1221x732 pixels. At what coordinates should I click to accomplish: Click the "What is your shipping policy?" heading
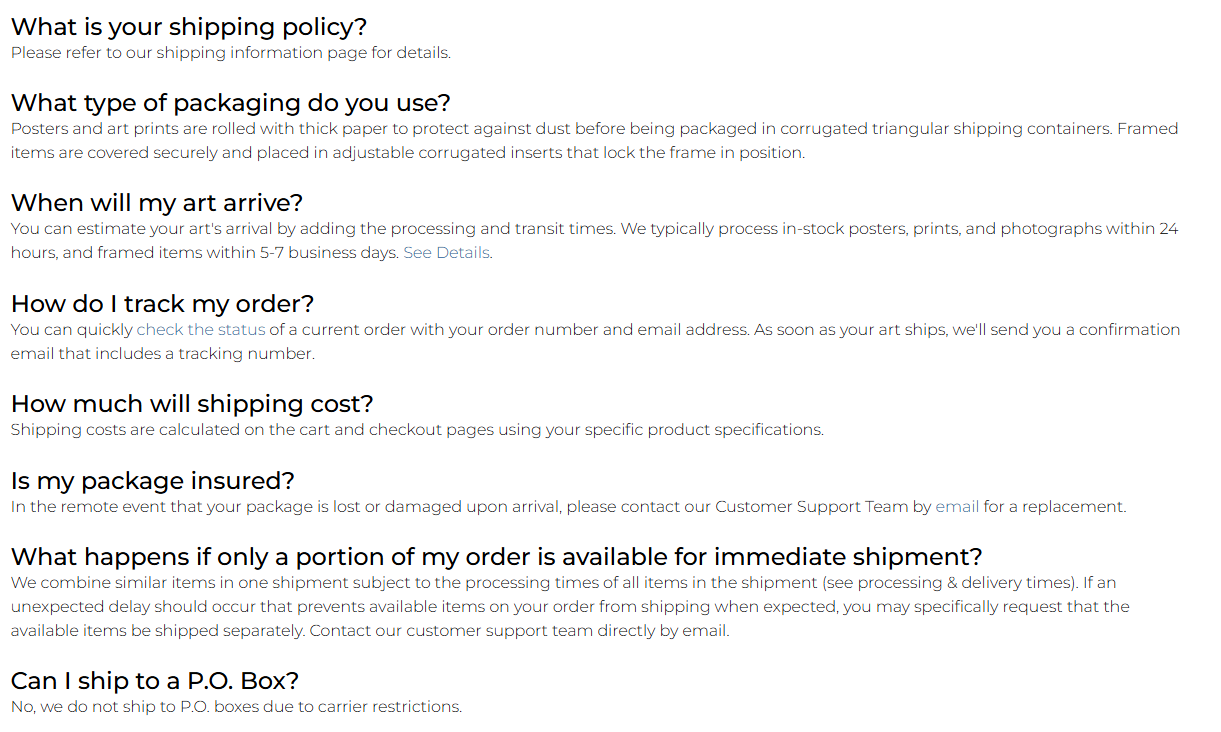pyautogui.click(x=189, y=27)
